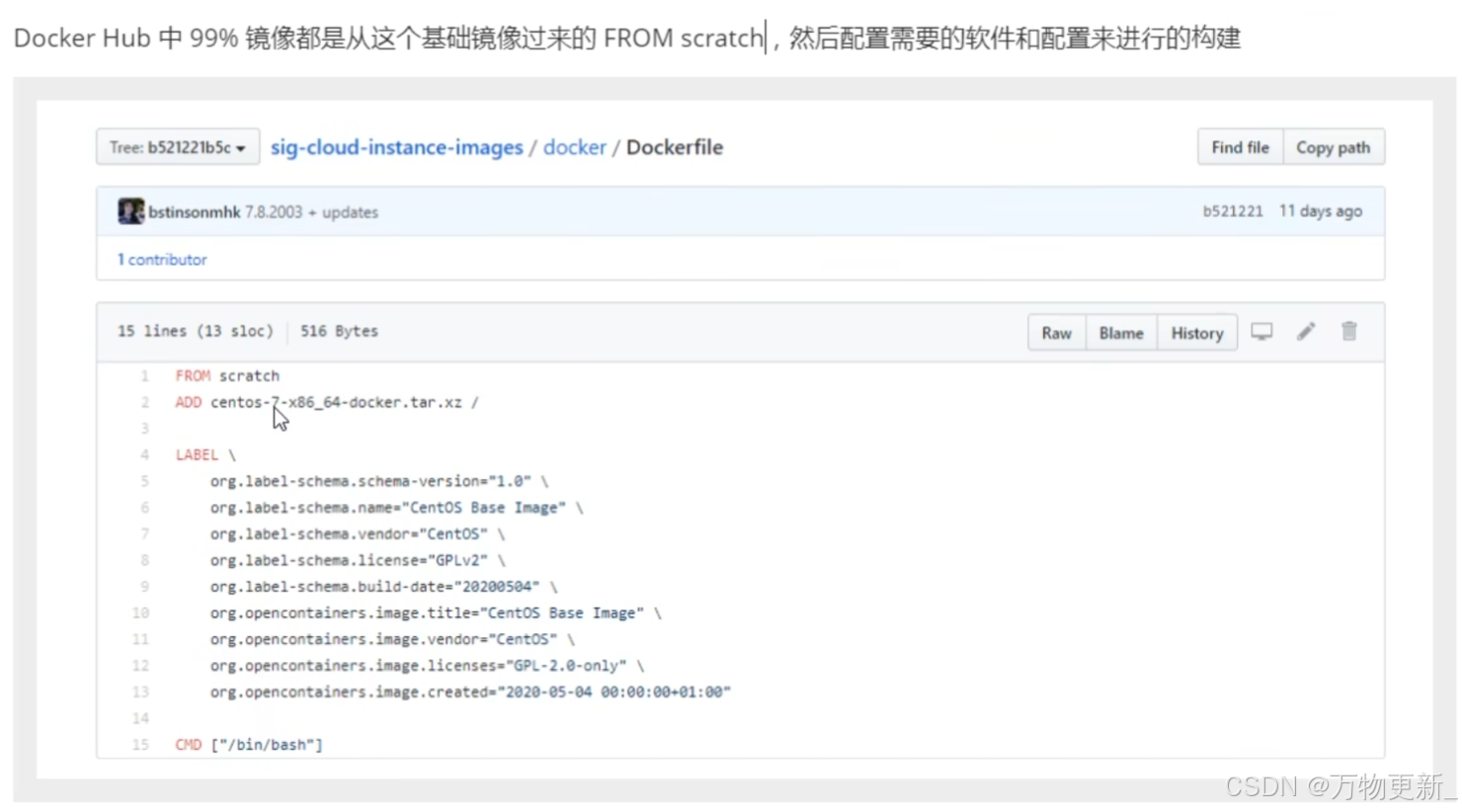Open the bstinsonmhk user avatar
The image size is (1462, 812).
pos(130,211)
